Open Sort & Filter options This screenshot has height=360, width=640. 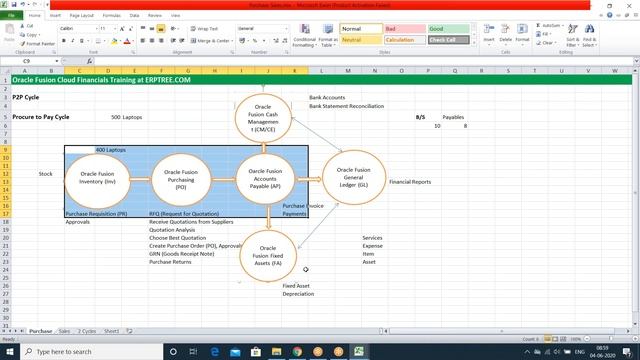coord(573,35)
